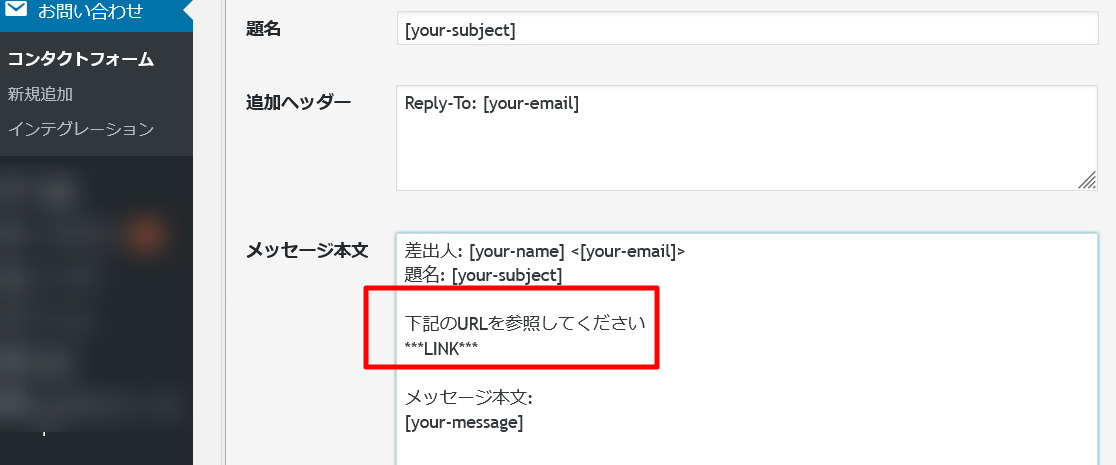Click the 下記のURLを参照してください line
The height and width of the screenshot is (465, 1116).
tap(526, 324)
